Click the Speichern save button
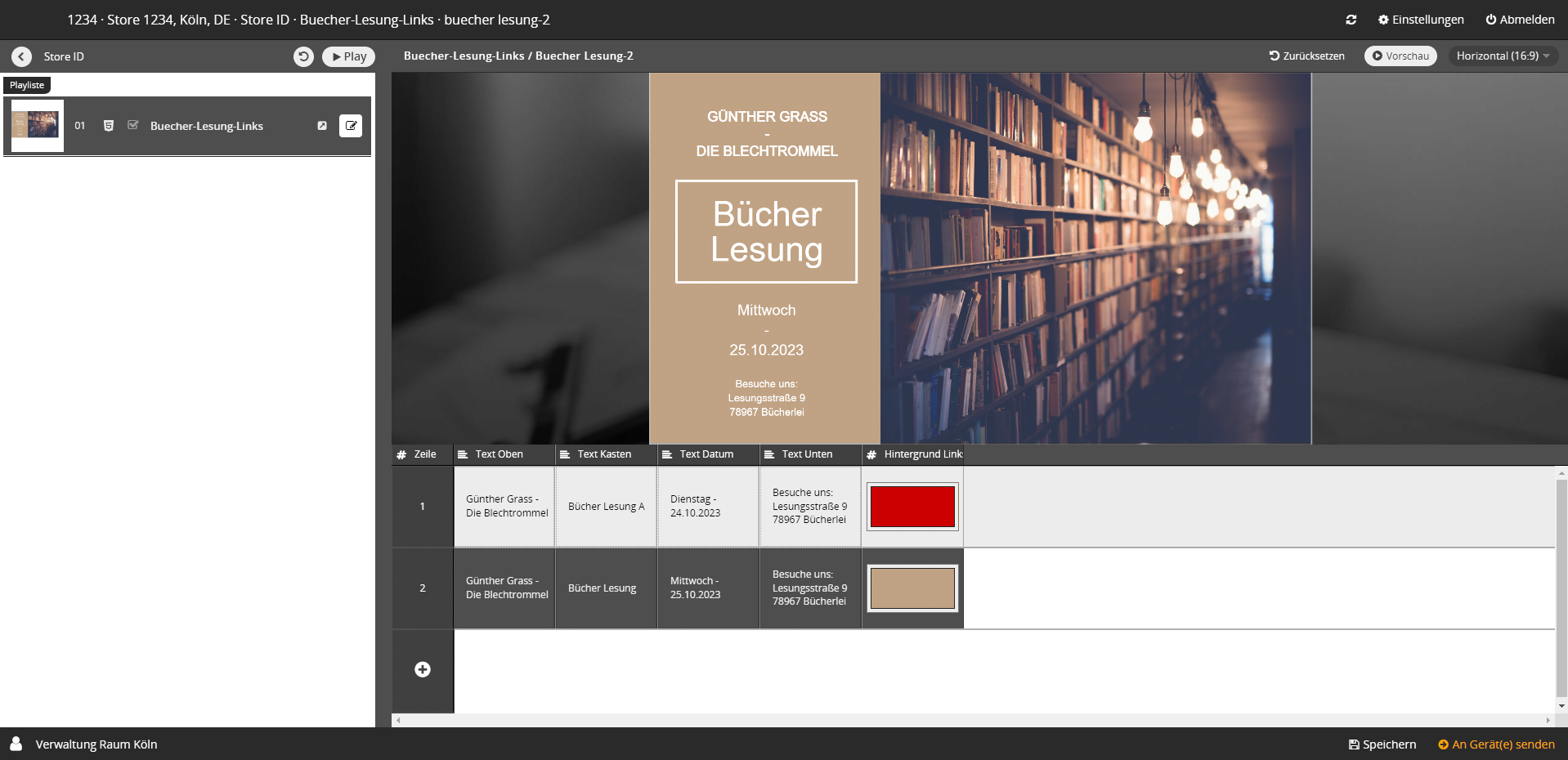 coord(1382,744)
